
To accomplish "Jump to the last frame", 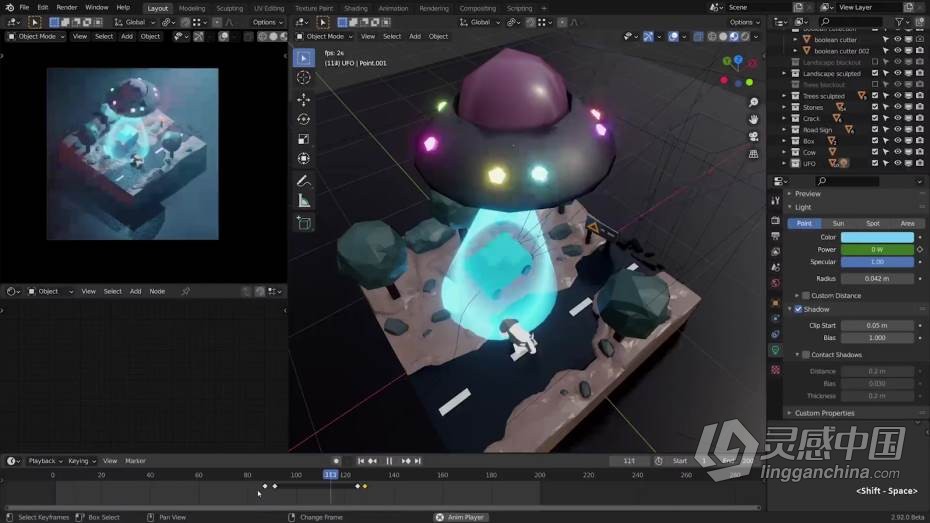I will tap(418, 461).
